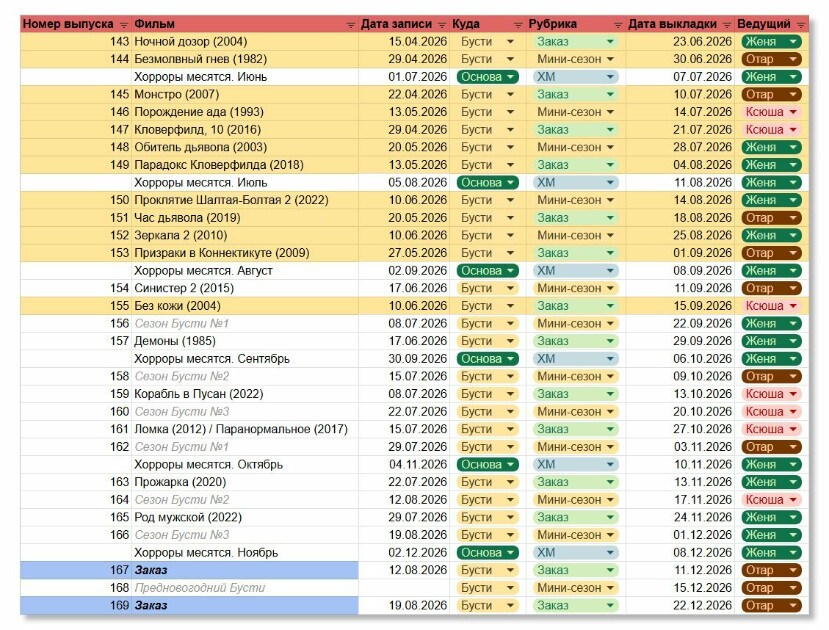The width and height of the screenshot is (829, 630).
Task: Open filter icon in Куда header
Action: [518, 25]
